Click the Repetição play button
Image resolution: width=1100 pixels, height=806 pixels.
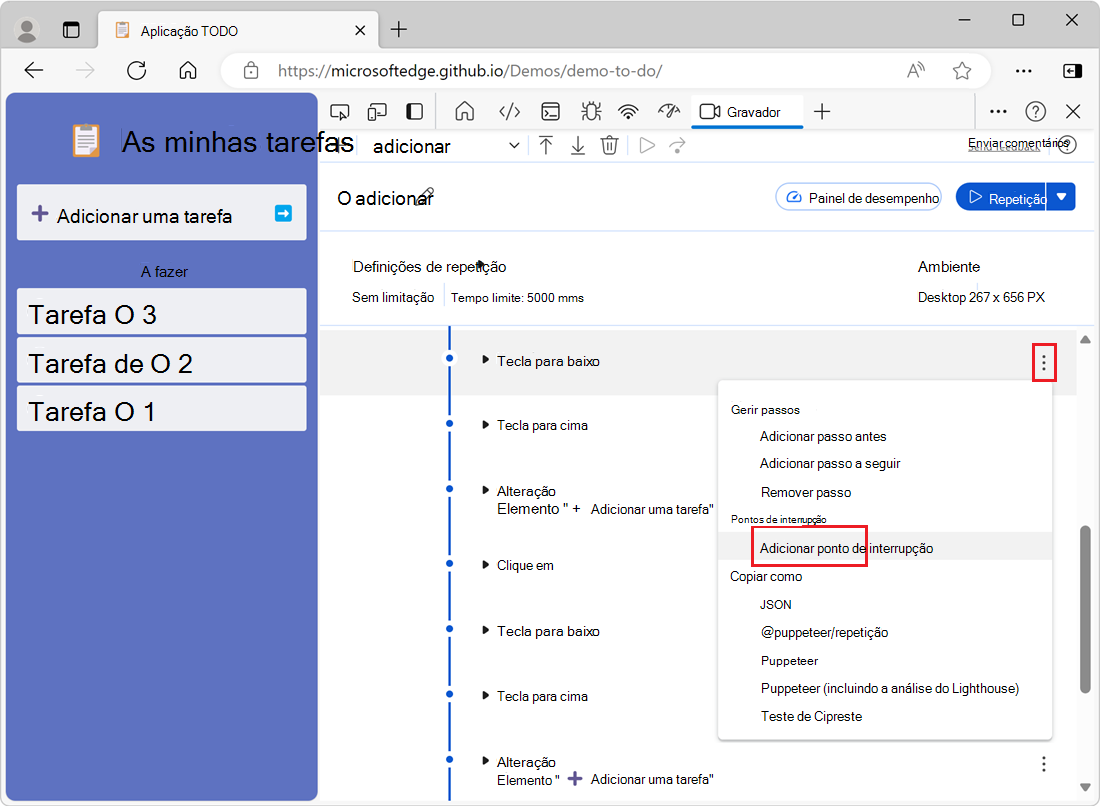pos(1001,198)
